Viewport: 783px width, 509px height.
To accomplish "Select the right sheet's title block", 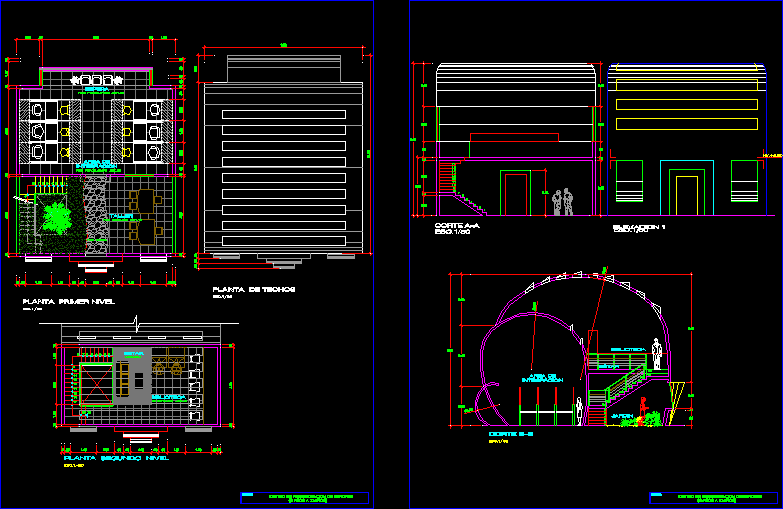I will [714, 496].
